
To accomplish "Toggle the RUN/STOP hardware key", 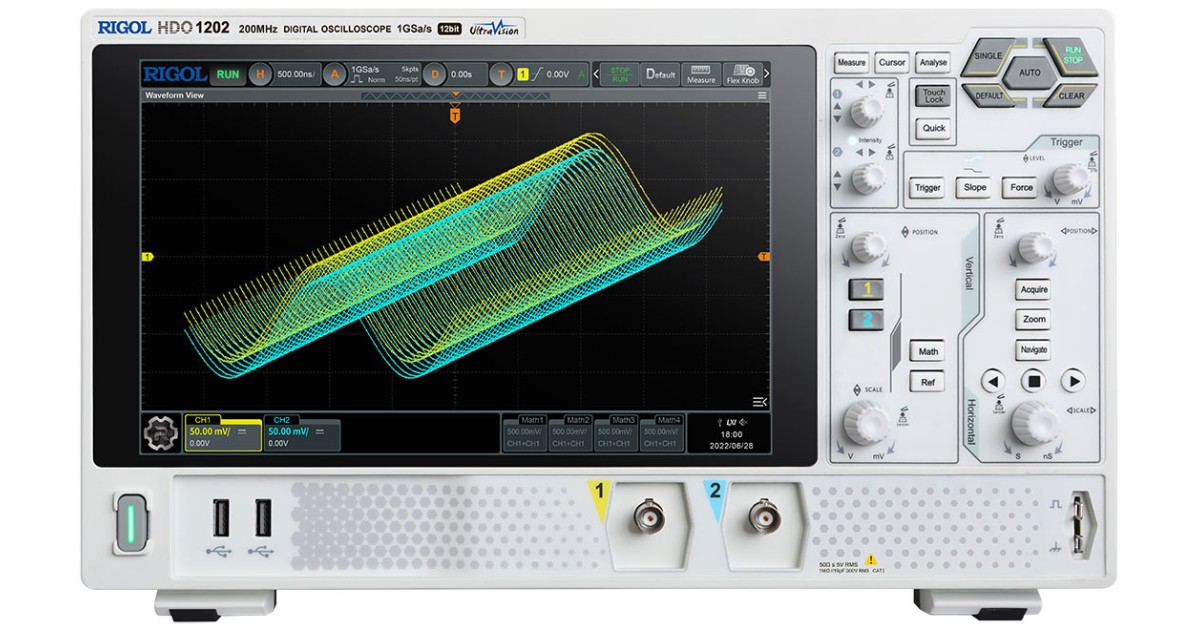I will pyautogui.click(x=1071, y=56).
